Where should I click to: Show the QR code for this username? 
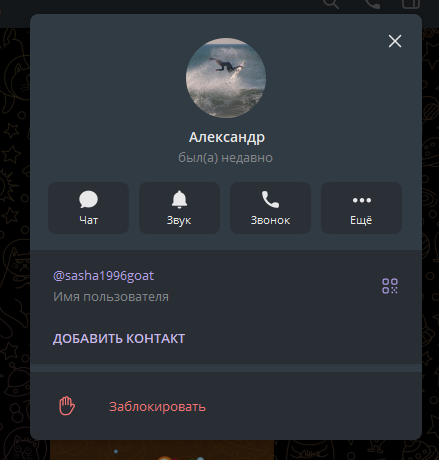(x=390, y=286)
